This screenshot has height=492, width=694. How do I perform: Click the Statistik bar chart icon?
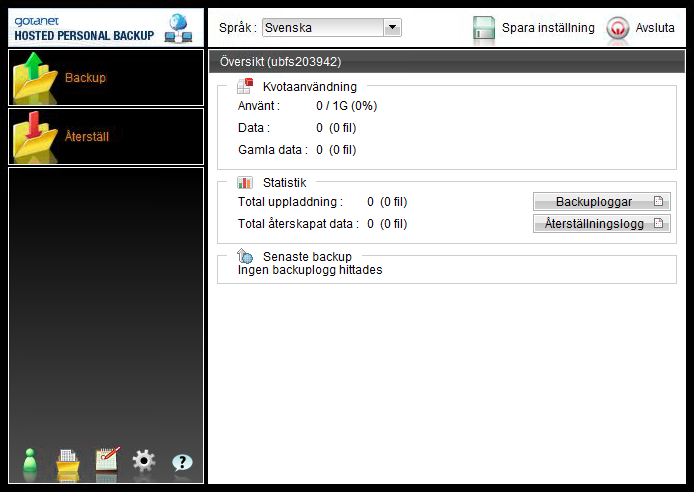[x=245, y=182]
